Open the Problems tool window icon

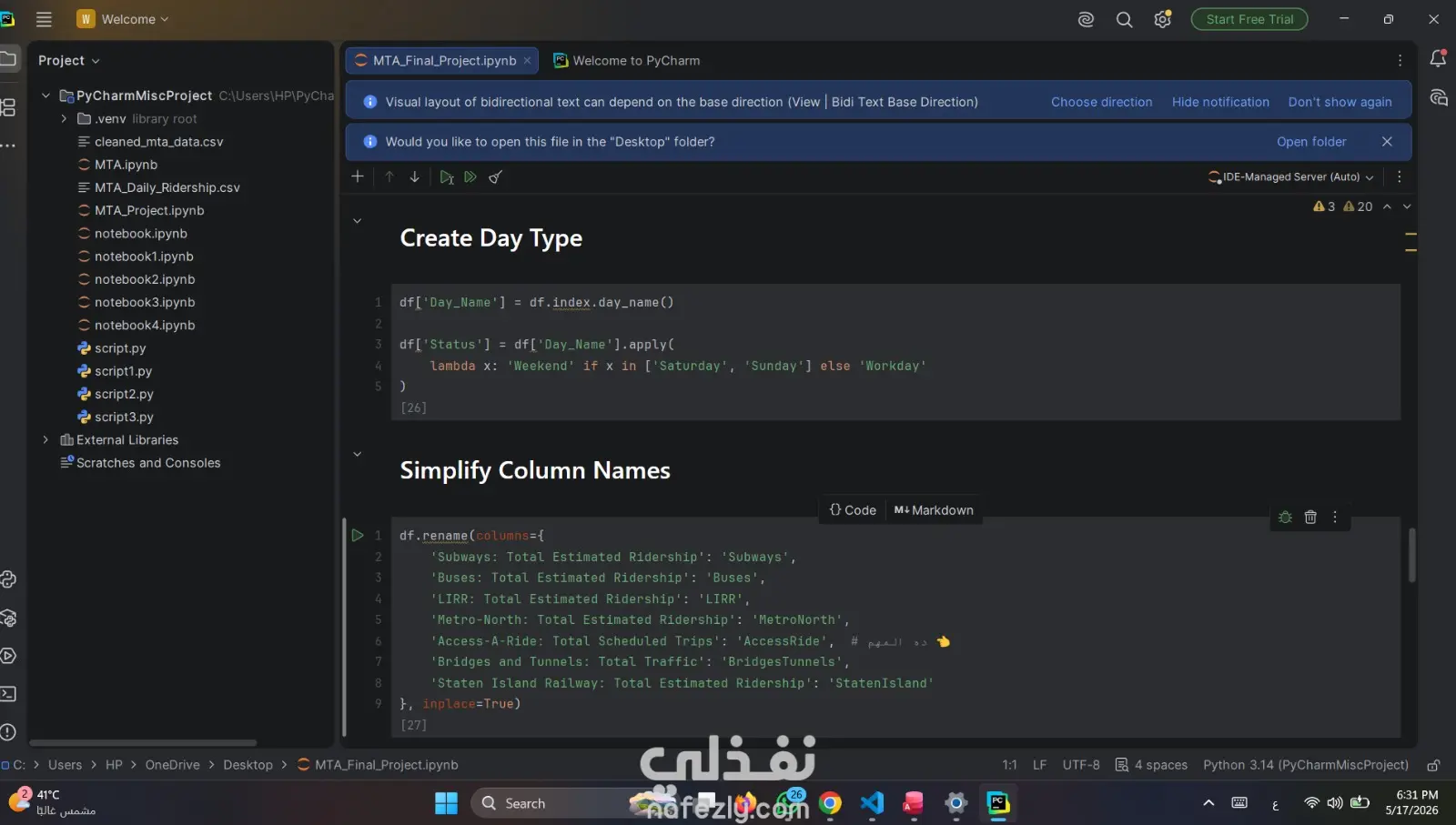[x=8, y=732]
